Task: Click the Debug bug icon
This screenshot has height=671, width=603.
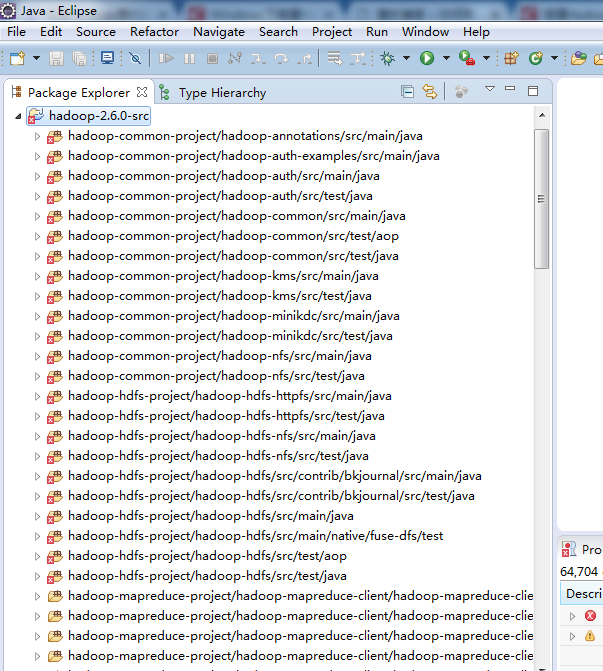Action: point(387,58)
